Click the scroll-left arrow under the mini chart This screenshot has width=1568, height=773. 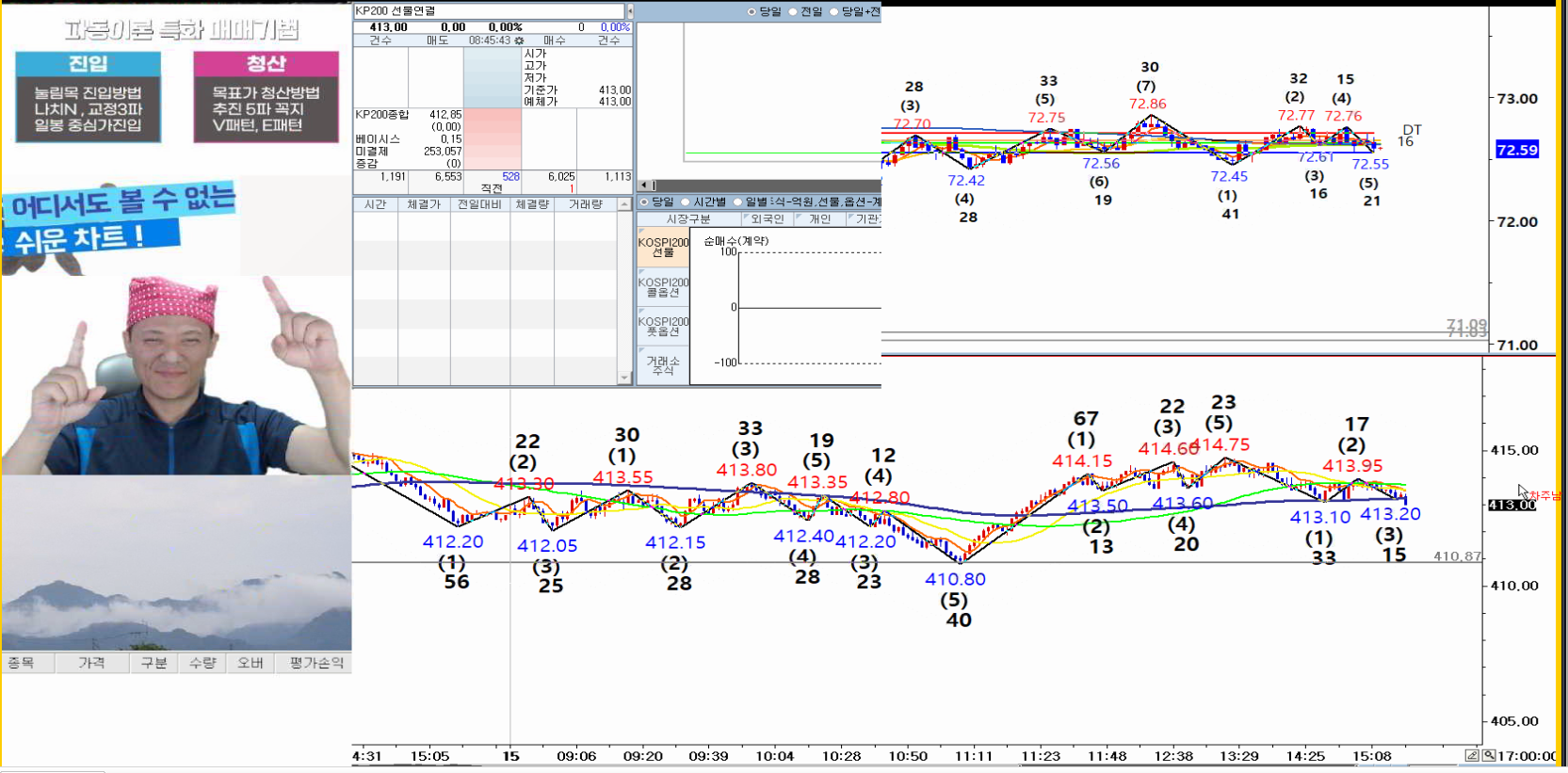point(644,185)
